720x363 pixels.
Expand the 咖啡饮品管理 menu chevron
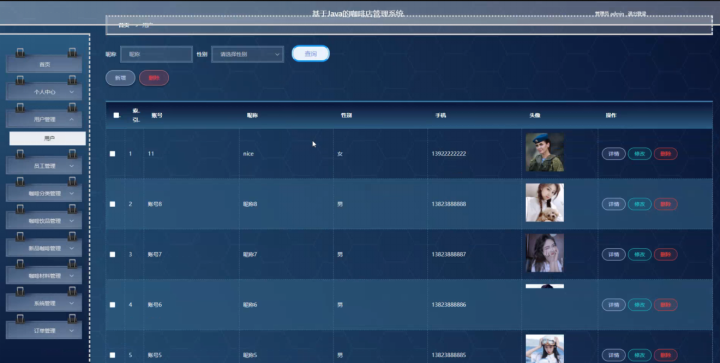72,221
